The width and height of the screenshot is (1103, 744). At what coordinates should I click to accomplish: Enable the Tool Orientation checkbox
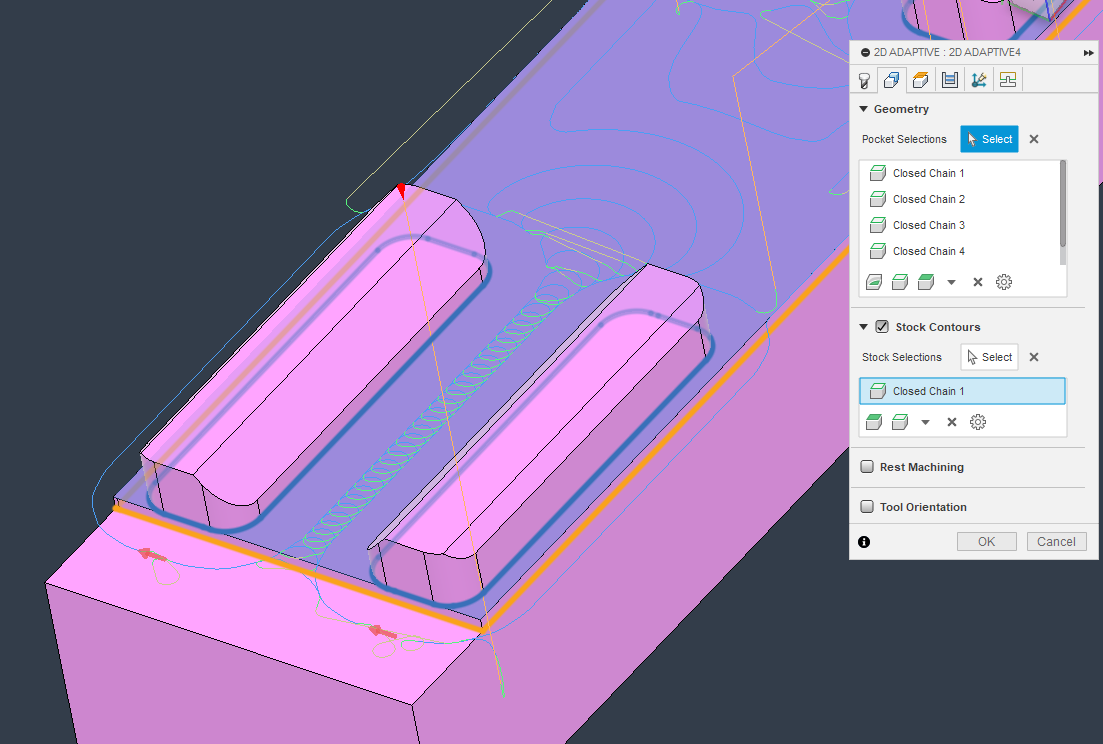coord(866,506)
